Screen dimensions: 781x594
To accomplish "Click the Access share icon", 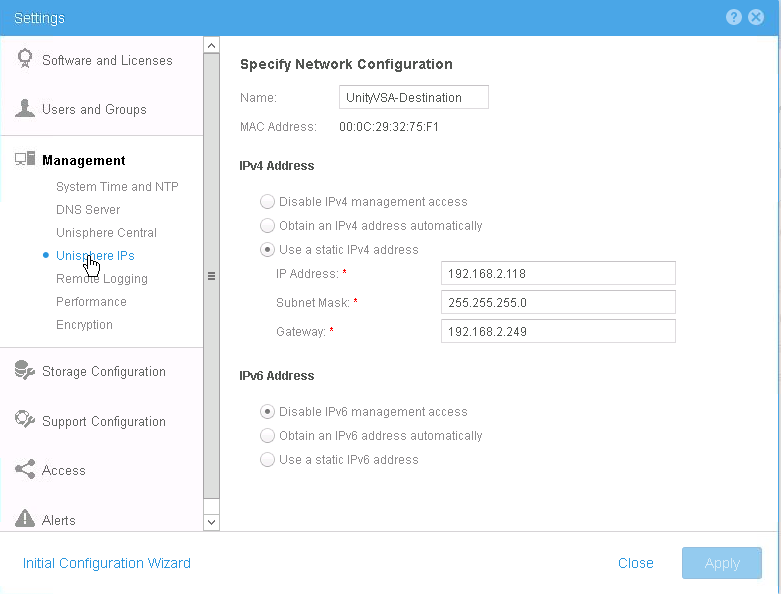I will 25,470.
